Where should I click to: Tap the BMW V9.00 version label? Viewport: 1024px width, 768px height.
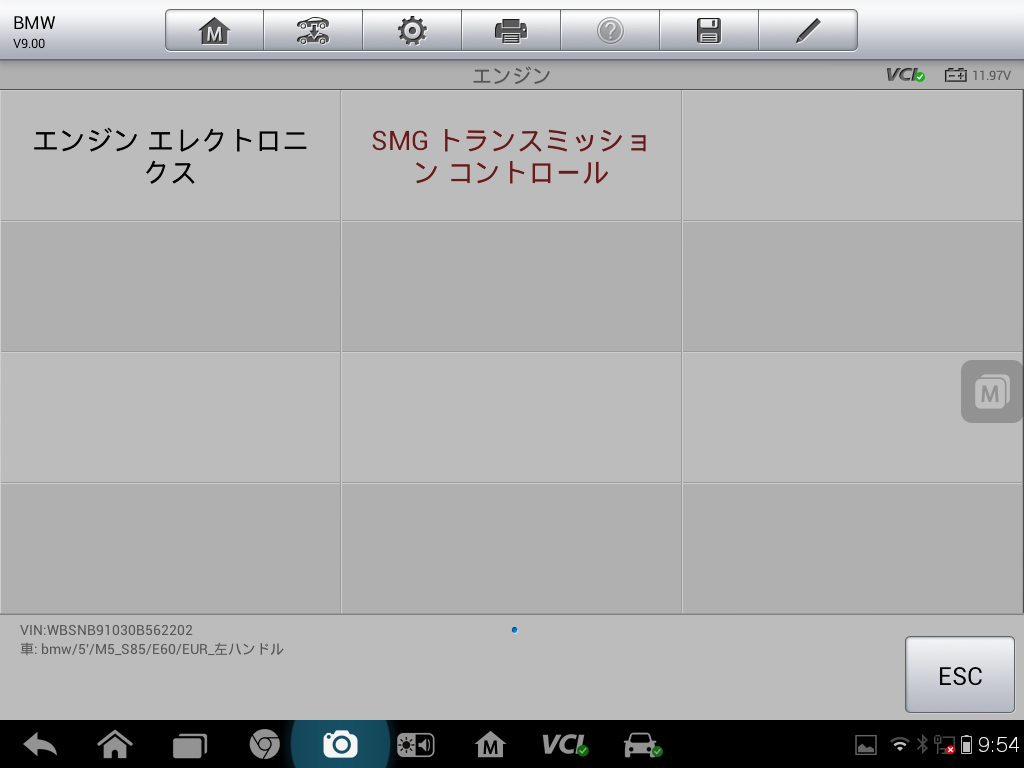coord(34,32)
